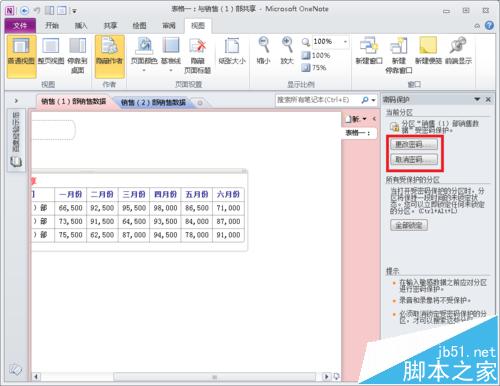Click the table cell containing 91,000
This screenshot has height=386, width=500.
(x=229, y=235)
